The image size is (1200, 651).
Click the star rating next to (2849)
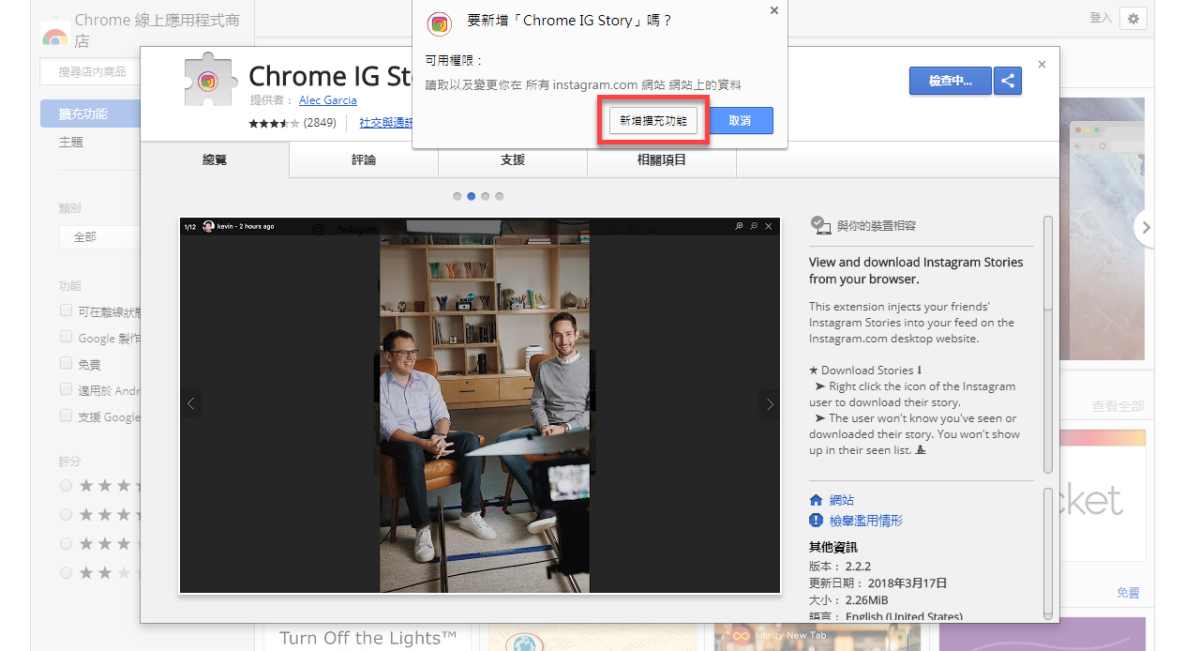point(274,123)
